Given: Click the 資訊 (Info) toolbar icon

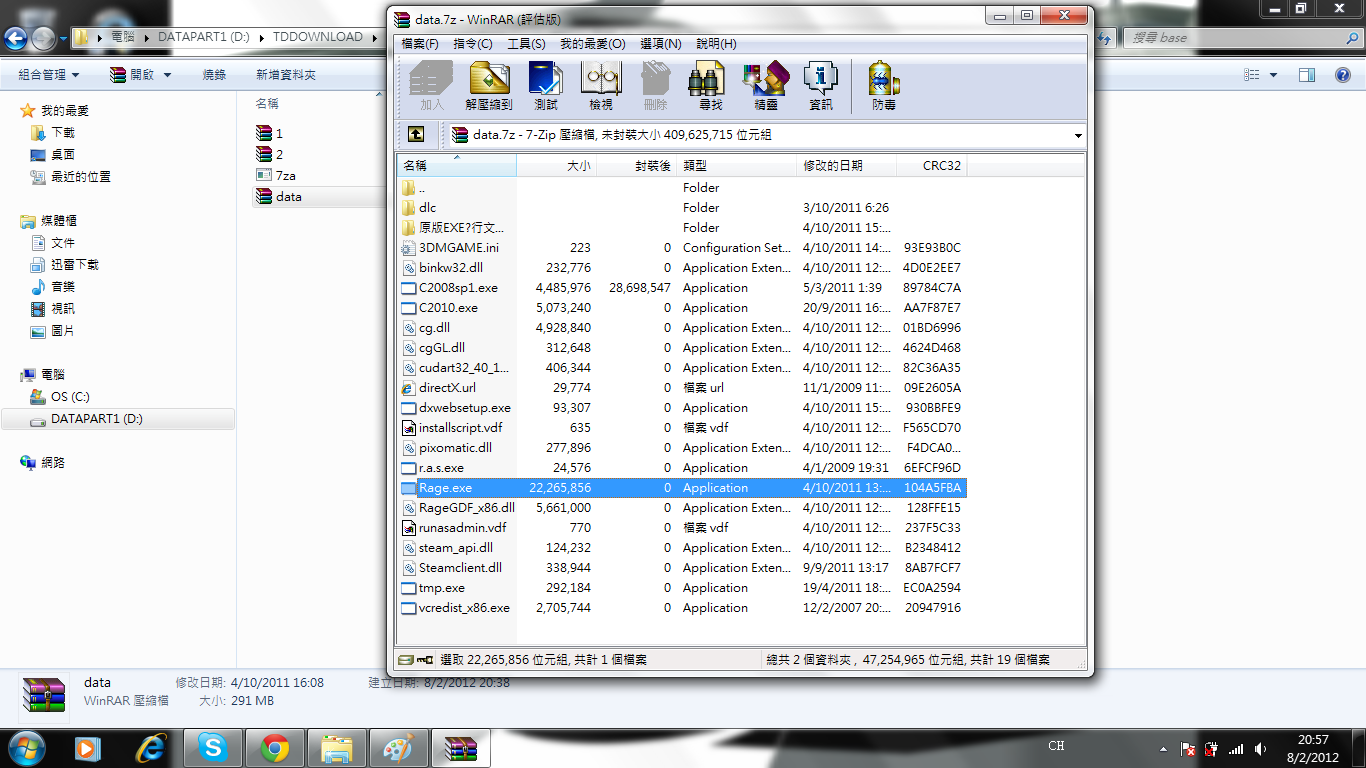Looking at the screenshot, I should (x=820, y=85).
